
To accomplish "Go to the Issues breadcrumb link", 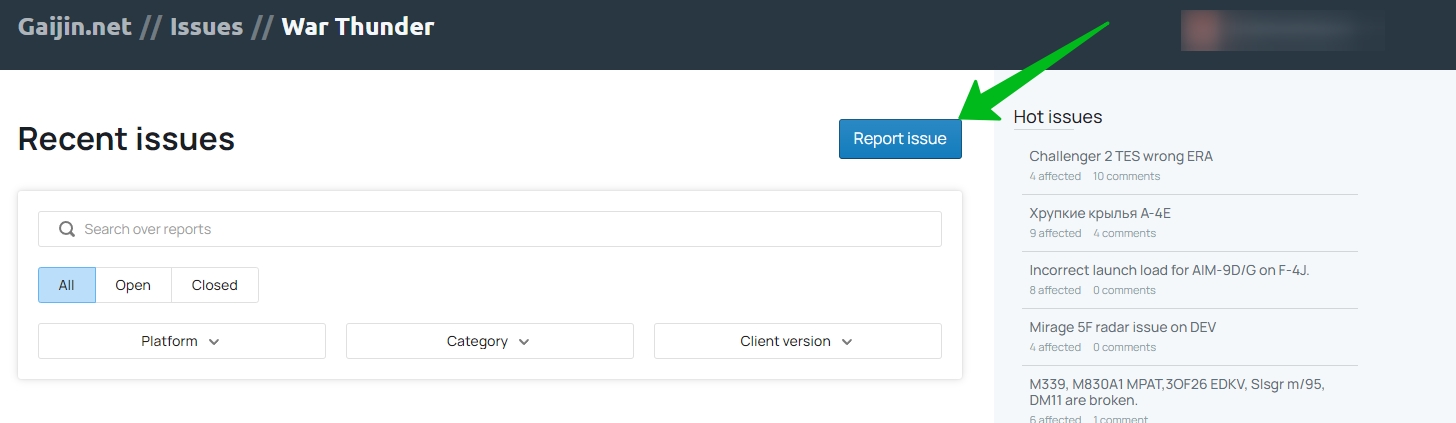I will coord(206,27).
